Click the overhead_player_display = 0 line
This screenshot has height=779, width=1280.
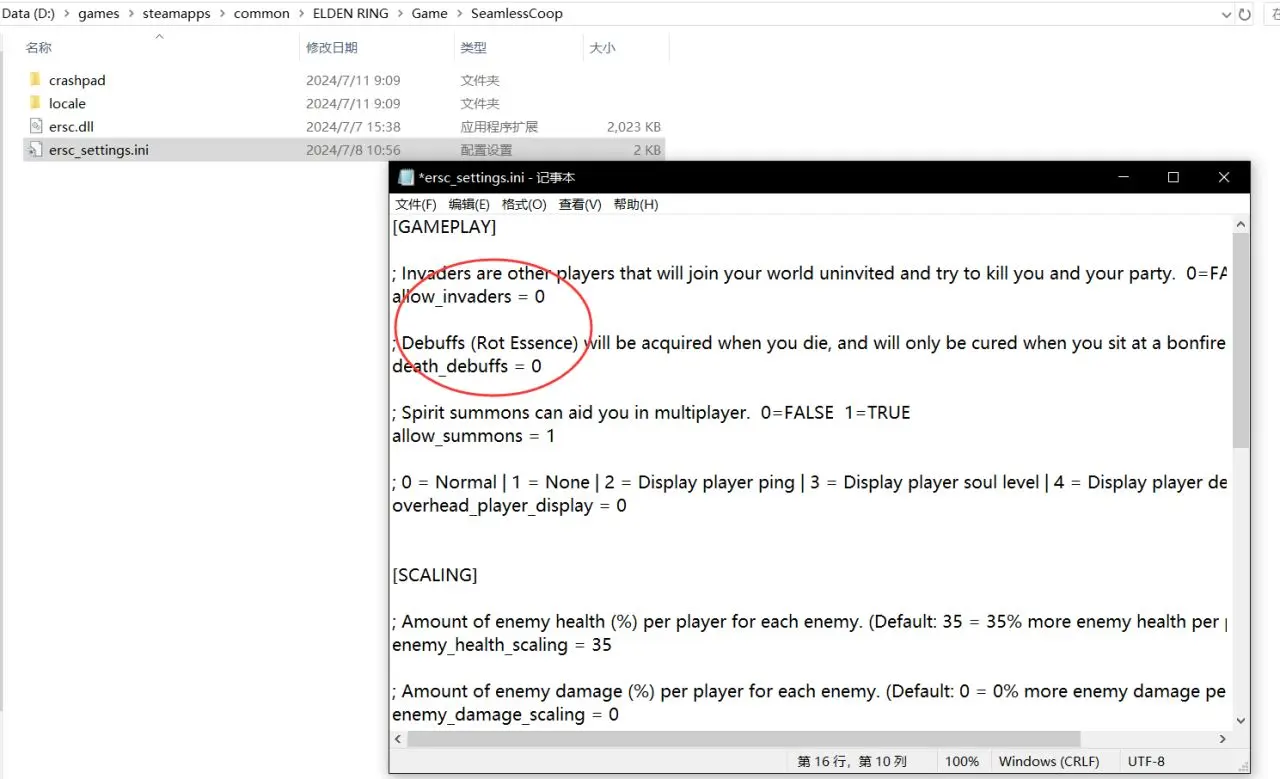pyautogui.click(x=509, y=506)
